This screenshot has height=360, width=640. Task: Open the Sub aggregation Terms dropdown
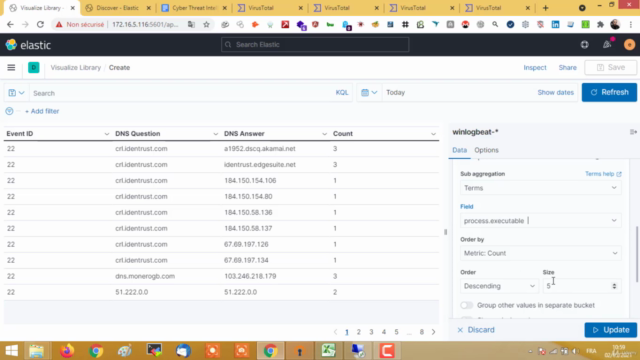pos(540,188)
